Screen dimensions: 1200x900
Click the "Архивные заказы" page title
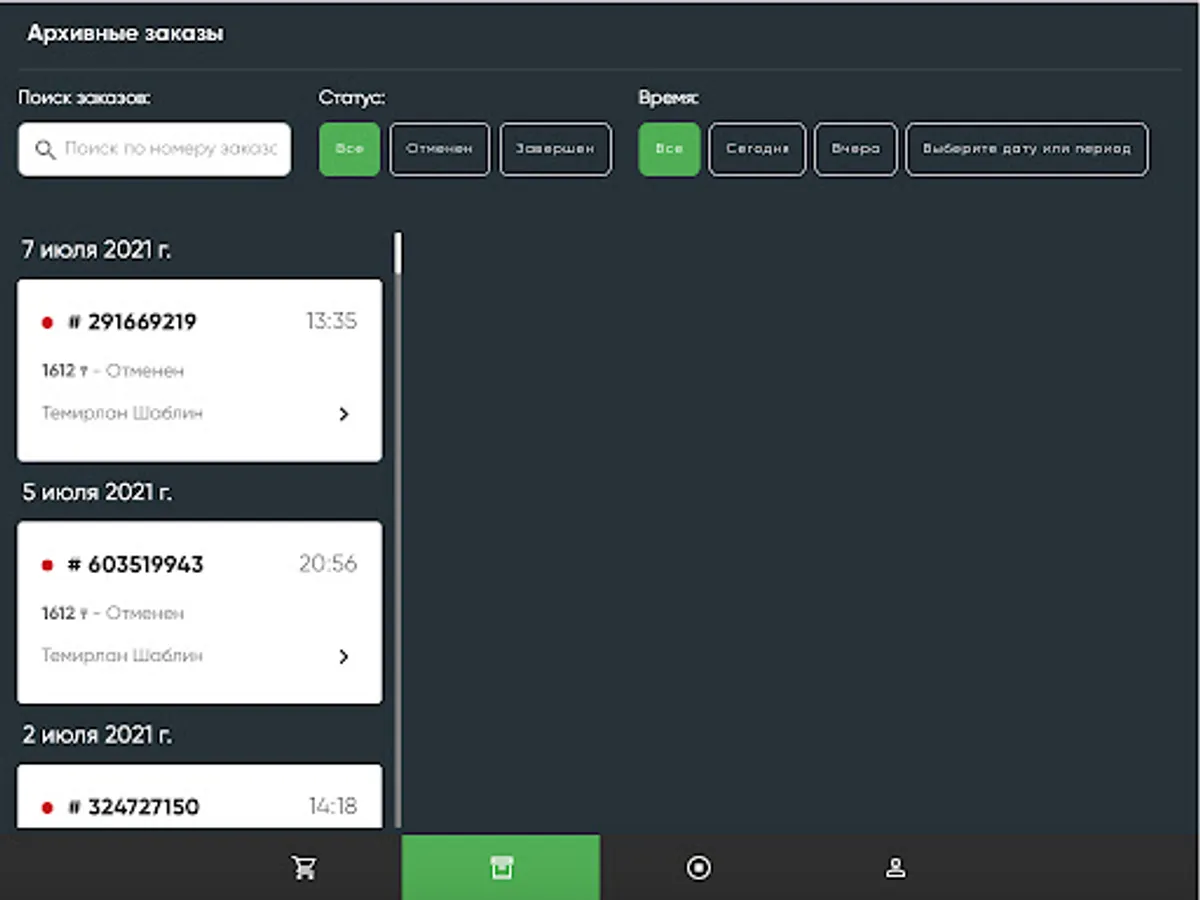[x=126, y=34]
